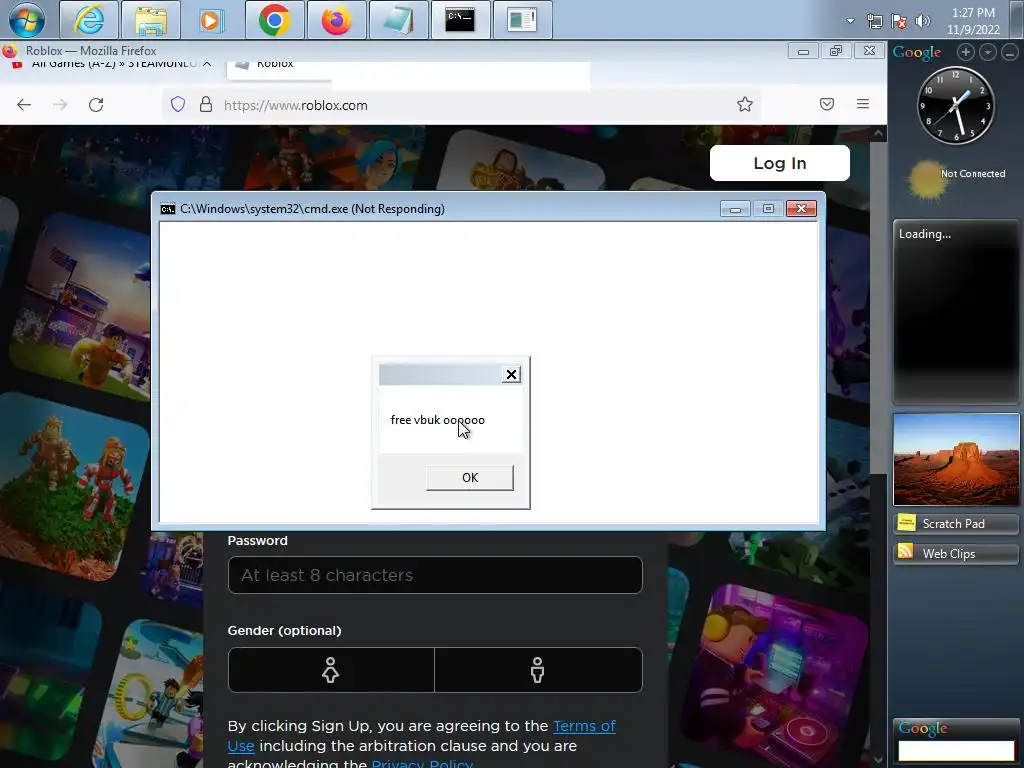Image resolution: width=1024 pixels, height=768 pixels.
Task: Open the last taskbar window icon
Action: click(522, 20)
